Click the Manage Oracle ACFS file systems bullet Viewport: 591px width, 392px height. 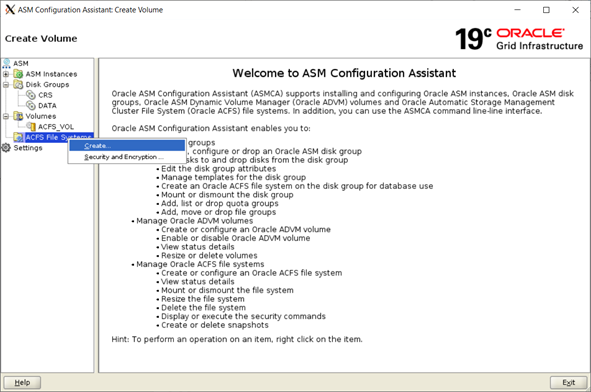(200, 264)
